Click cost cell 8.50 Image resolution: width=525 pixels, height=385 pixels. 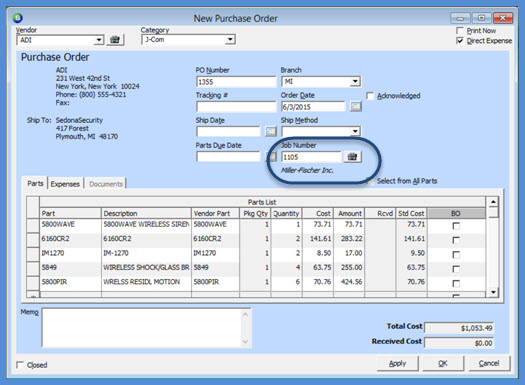[318, 253]
